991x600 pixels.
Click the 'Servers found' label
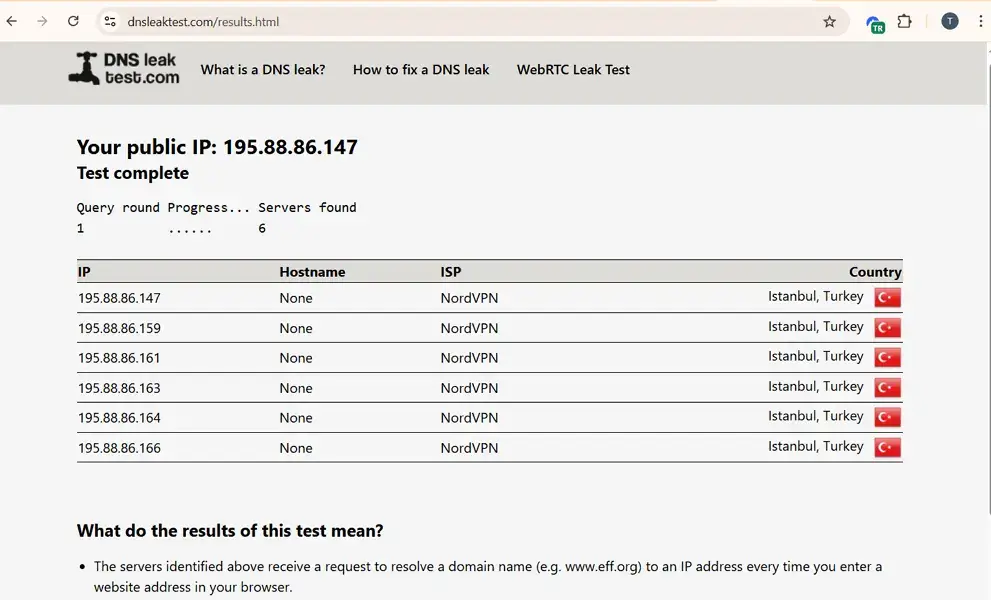click(x=307, y=207)
